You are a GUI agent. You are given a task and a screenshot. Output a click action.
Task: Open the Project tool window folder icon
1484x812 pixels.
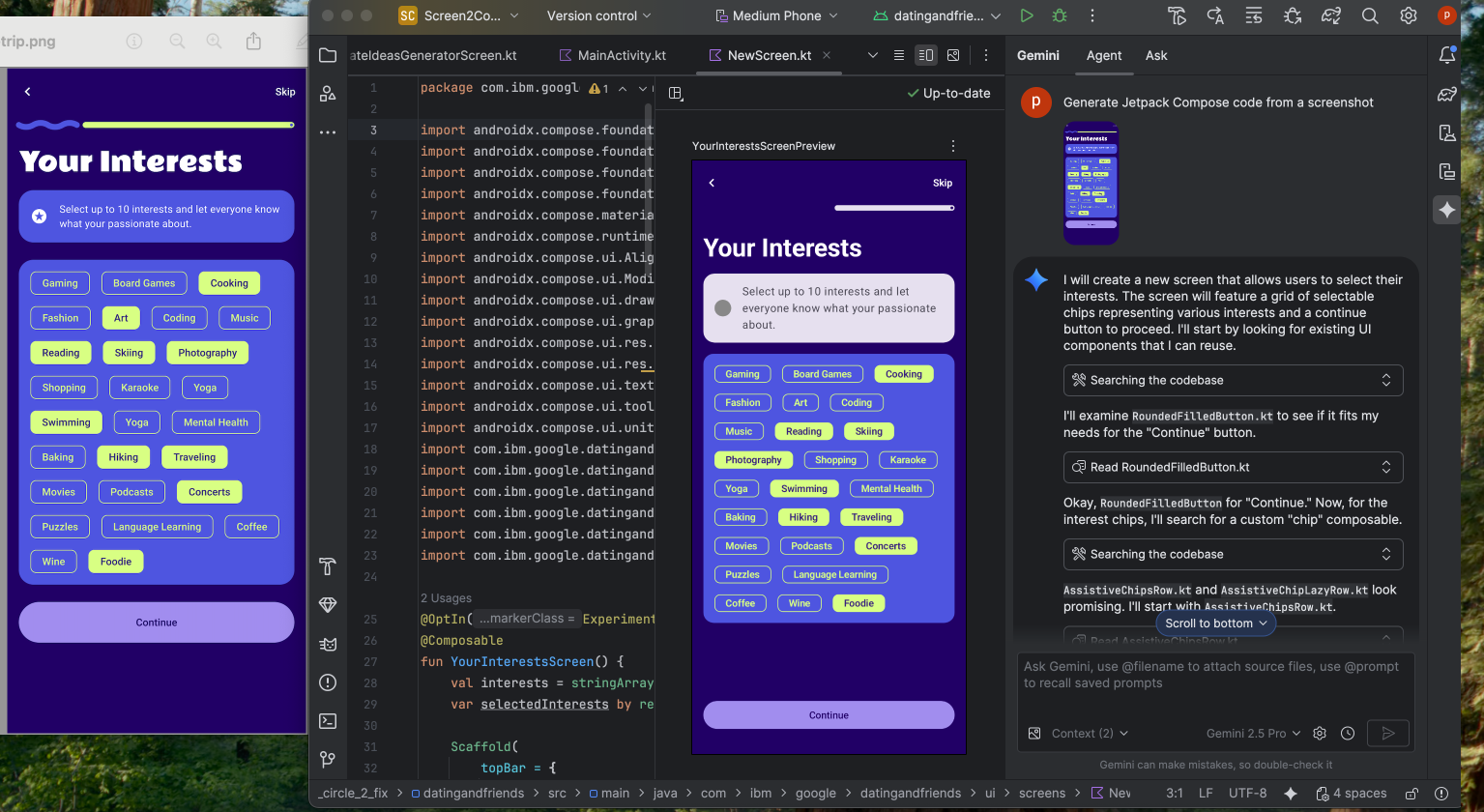tap(328, 55)
